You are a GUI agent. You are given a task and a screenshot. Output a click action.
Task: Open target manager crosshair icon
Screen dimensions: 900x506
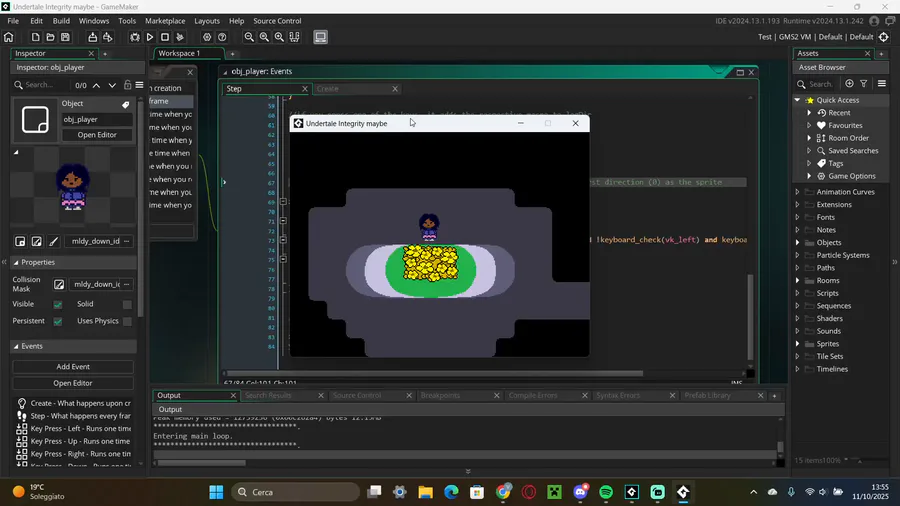[x=884, y=37]
